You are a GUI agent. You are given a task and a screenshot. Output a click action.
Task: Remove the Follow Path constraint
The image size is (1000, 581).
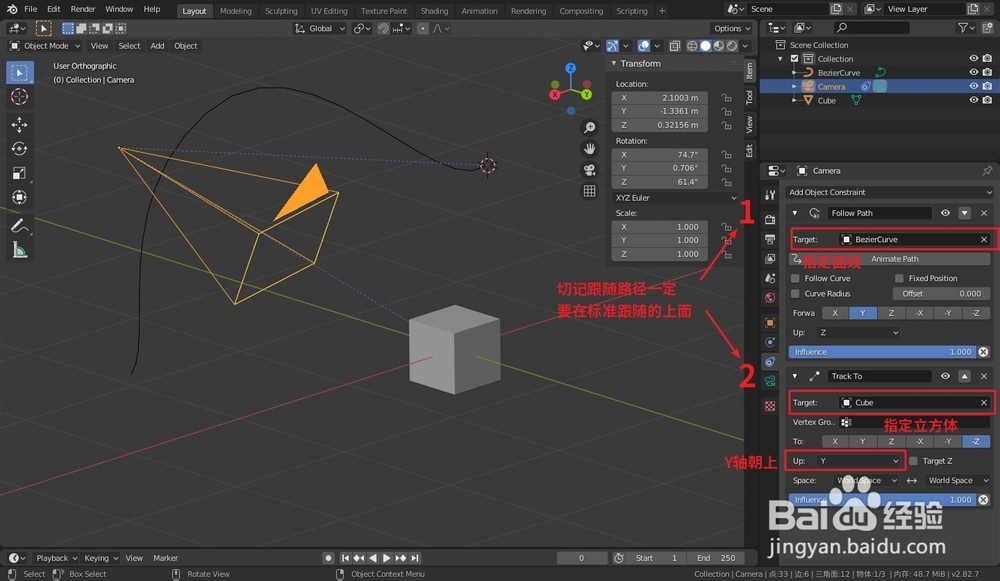(x=984, y=213)
